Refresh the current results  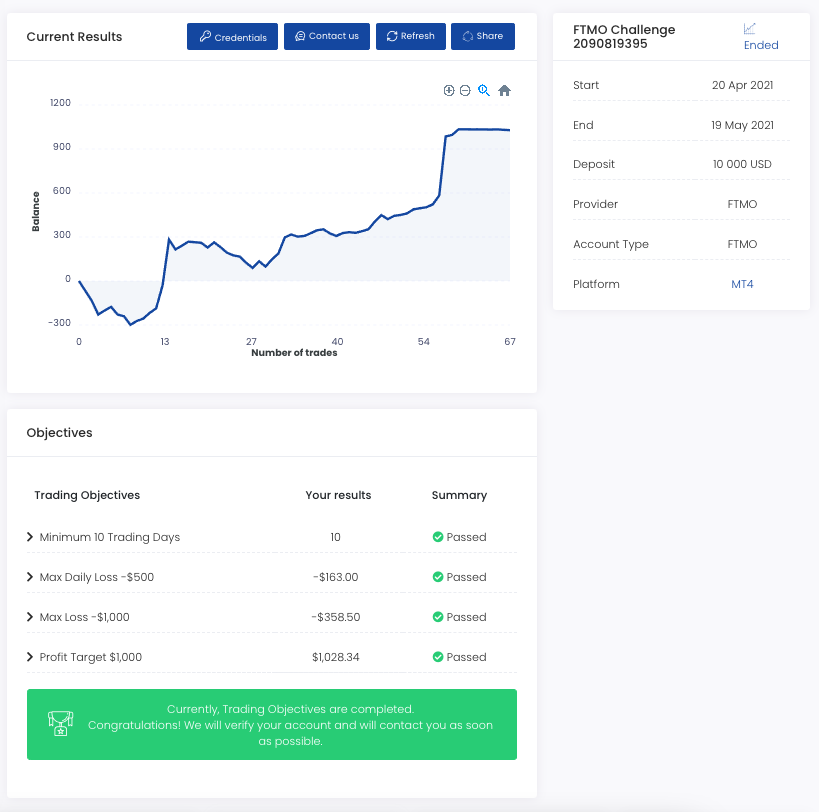click(x=411, y=37)
